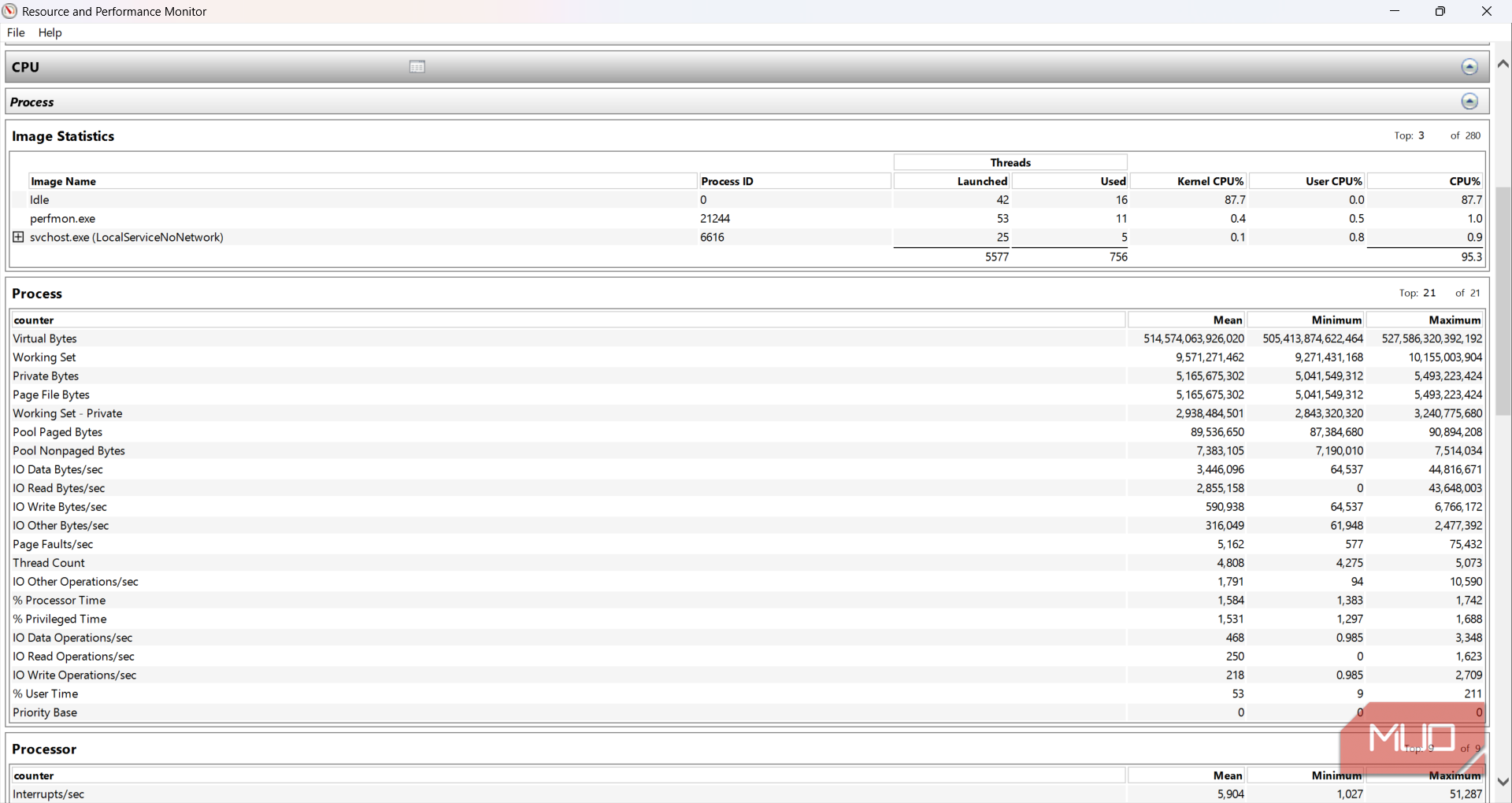Viewport: 1512px width, 803px height.
Task: Click the Process ID column header
Action: [795, 181]
